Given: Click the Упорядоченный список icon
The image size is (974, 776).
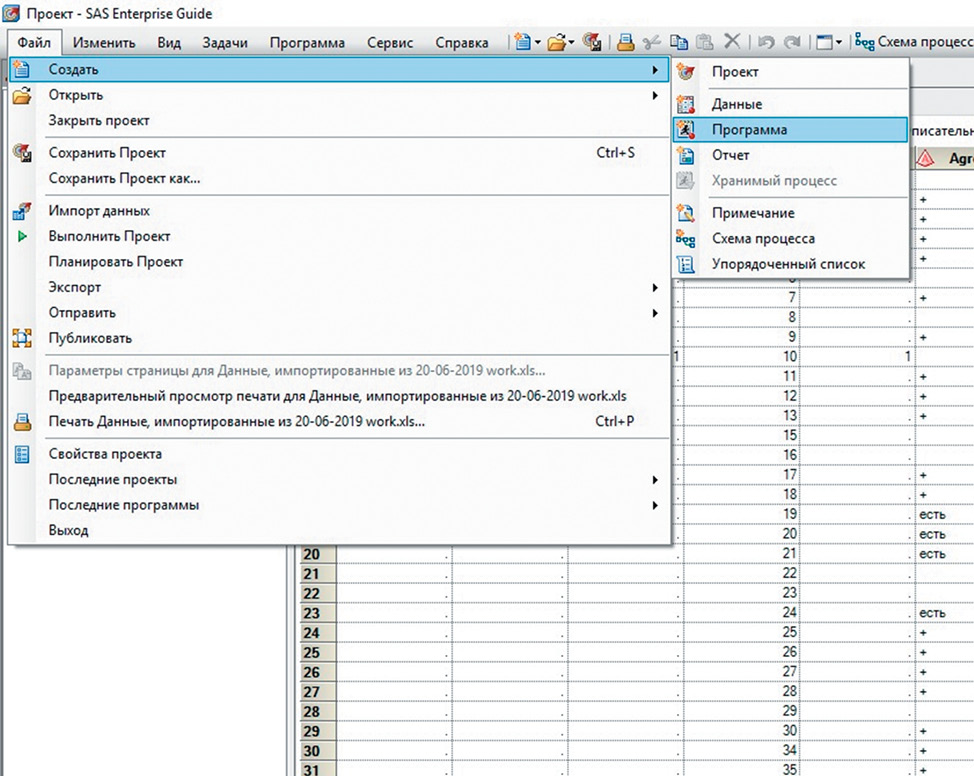Looking at the screenshot, I should tap(685, 264).
